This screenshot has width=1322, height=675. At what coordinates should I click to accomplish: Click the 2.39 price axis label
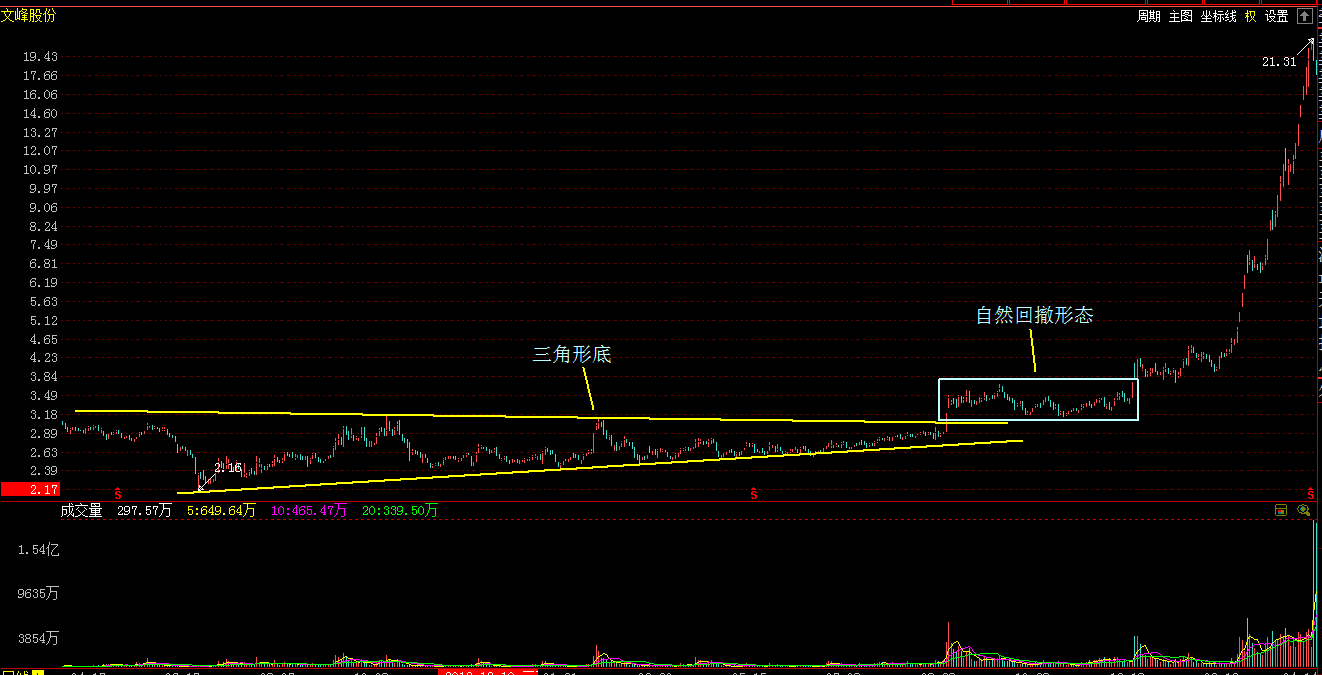coord(43,471)
